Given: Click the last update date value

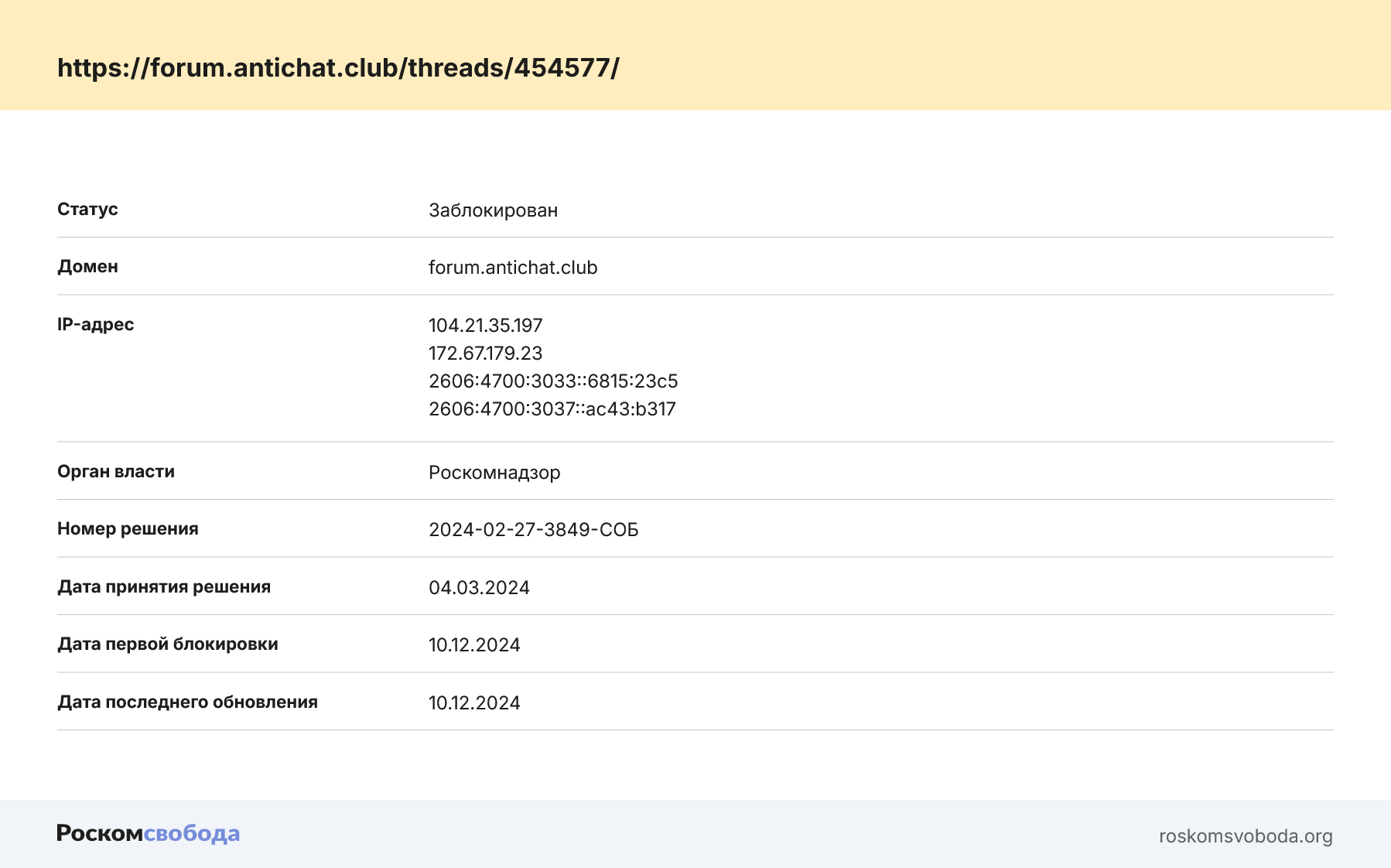Looking at the screenshot, I should pos(474,703).
